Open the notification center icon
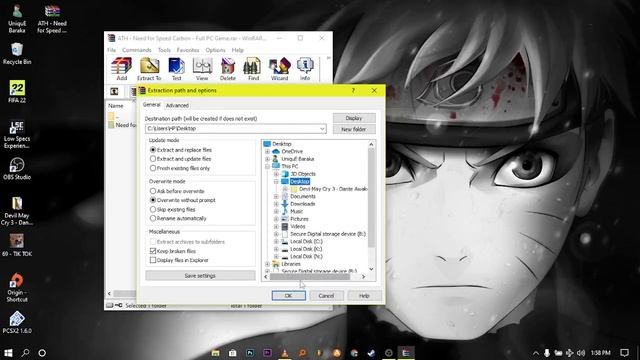Screen dimensions: 640x360 (x=624, y=353)
